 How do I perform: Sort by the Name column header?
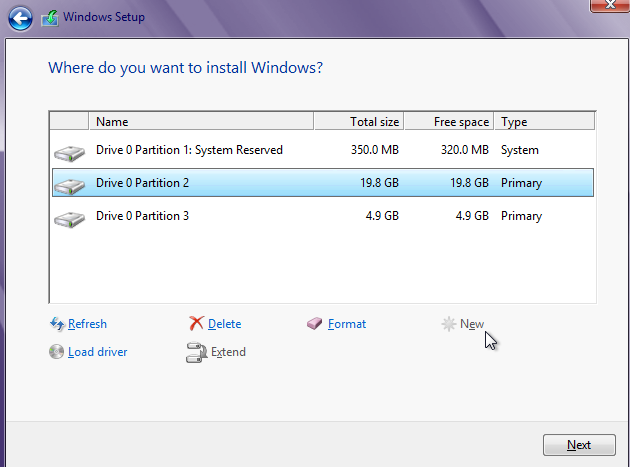(201, 121)
